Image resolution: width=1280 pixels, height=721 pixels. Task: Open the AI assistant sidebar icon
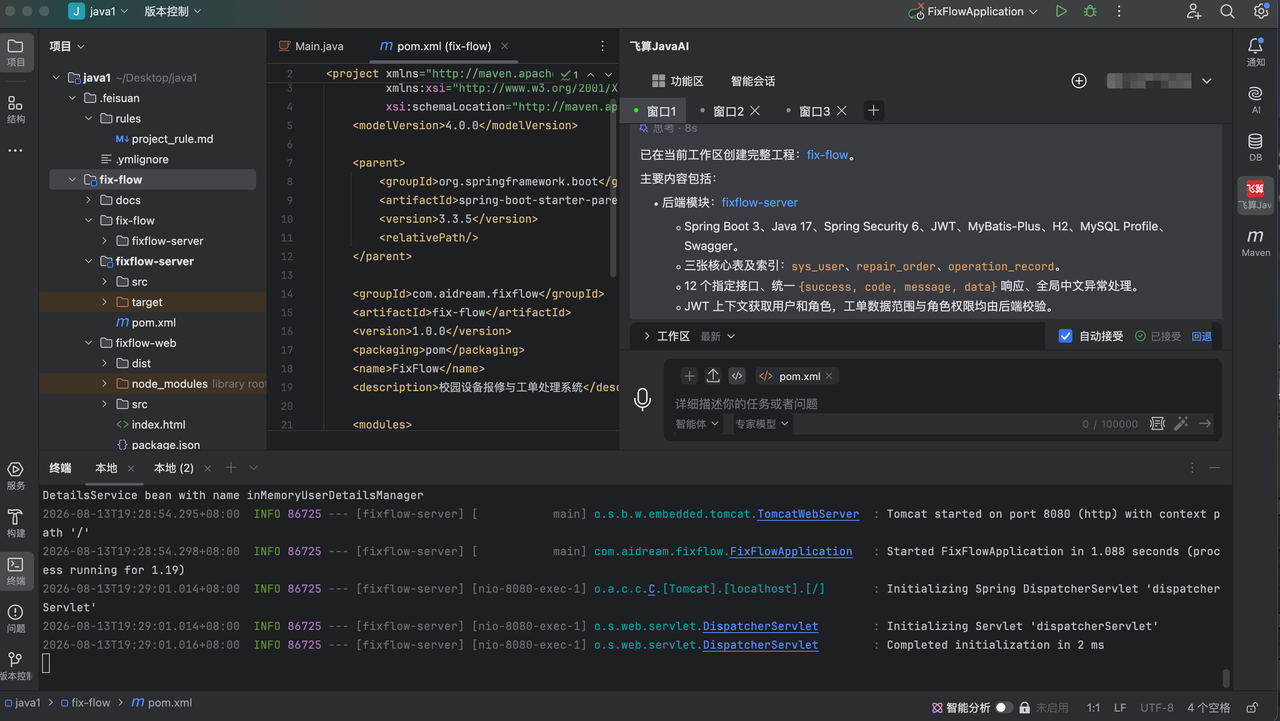[1256, 100]
